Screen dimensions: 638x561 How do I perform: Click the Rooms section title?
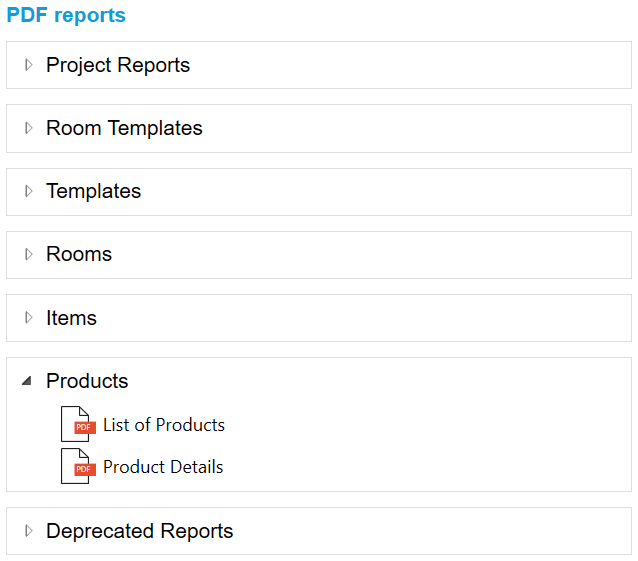click(79, 254)
